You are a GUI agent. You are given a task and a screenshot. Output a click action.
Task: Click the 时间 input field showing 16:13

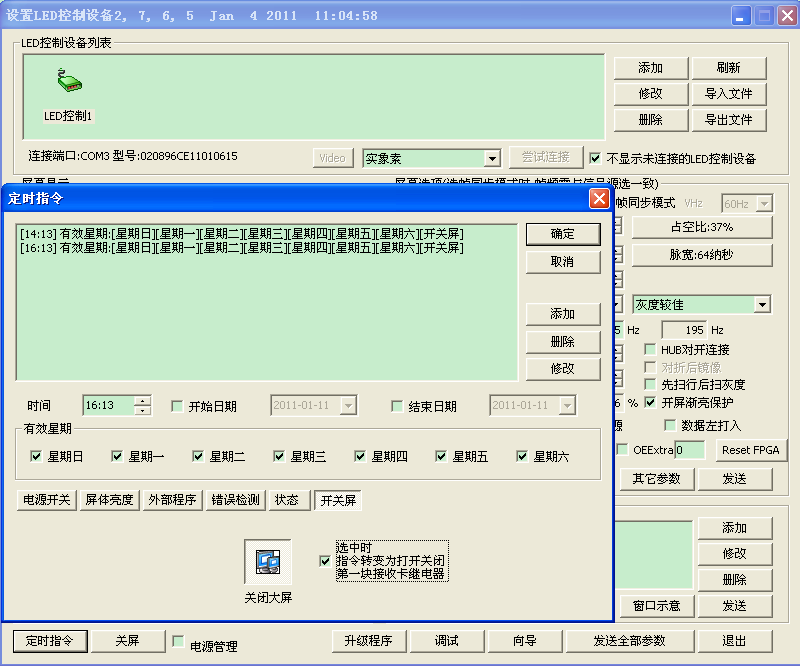tap(107, 406)
